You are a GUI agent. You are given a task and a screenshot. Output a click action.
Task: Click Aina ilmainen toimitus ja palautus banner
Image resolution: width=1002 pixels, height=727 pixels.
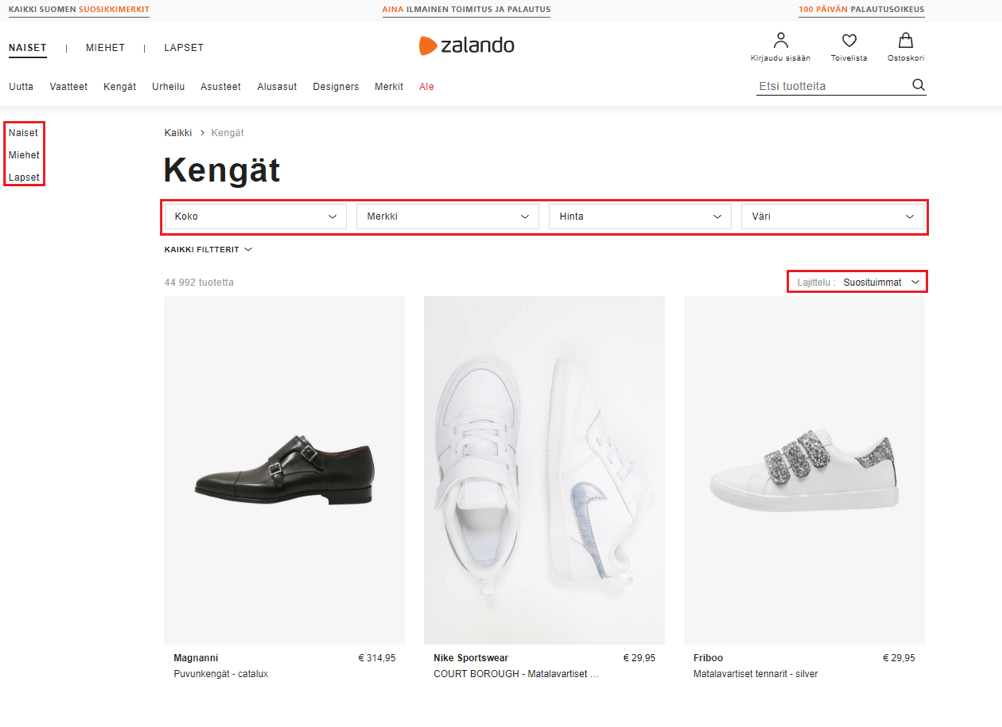(x=466, y=10)
